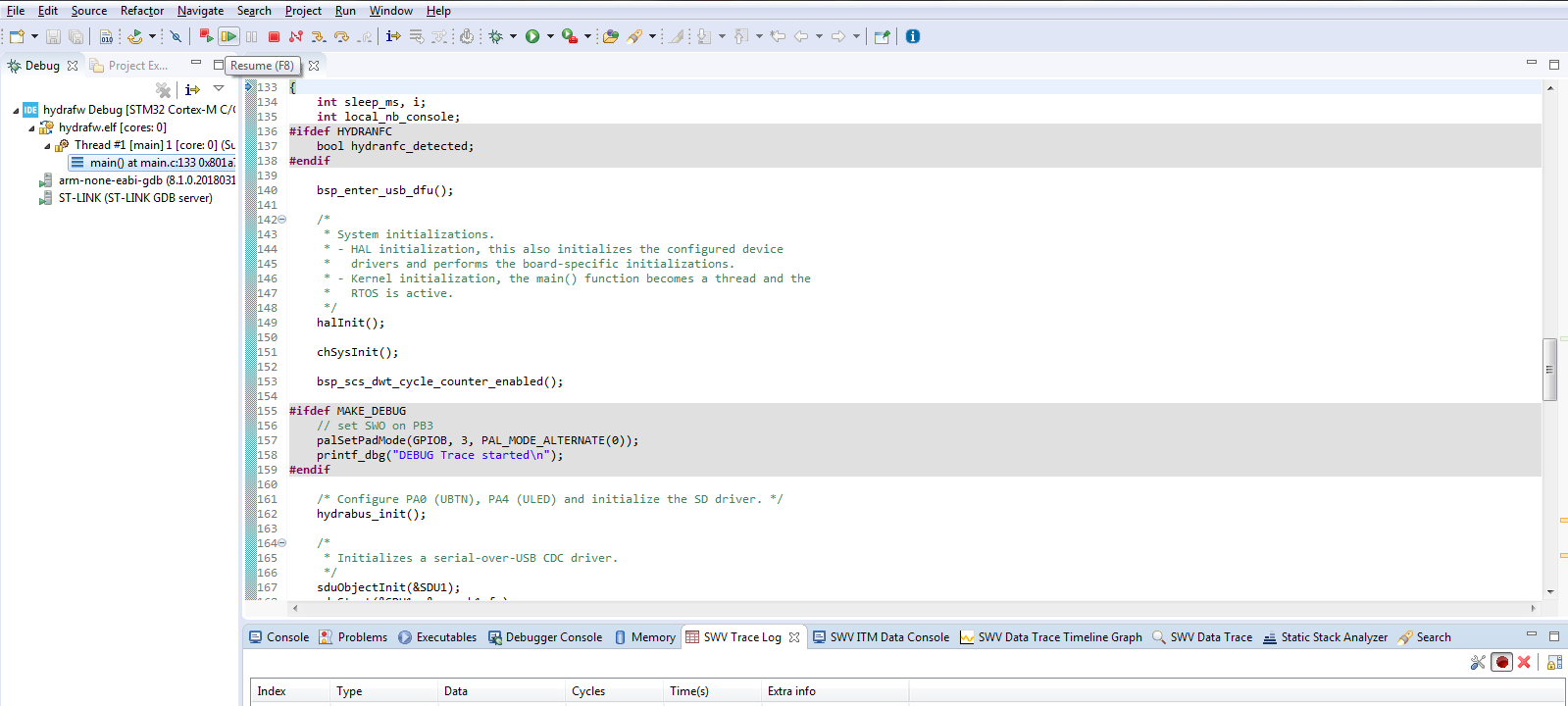Collapse the comment fold at line 164
This screenshot has height=706, width=1568.
click(x=282, y=543)
